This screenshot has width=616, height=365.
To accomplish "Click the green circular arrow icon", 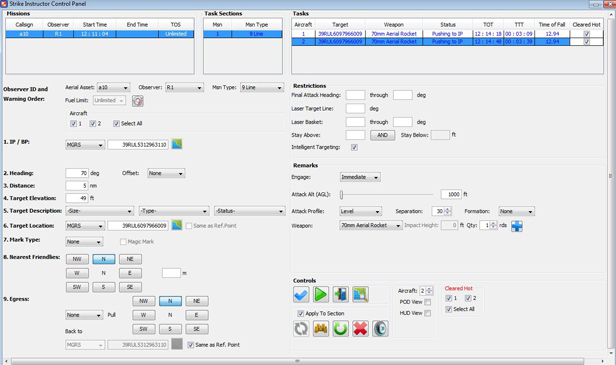I will [340, 328].
